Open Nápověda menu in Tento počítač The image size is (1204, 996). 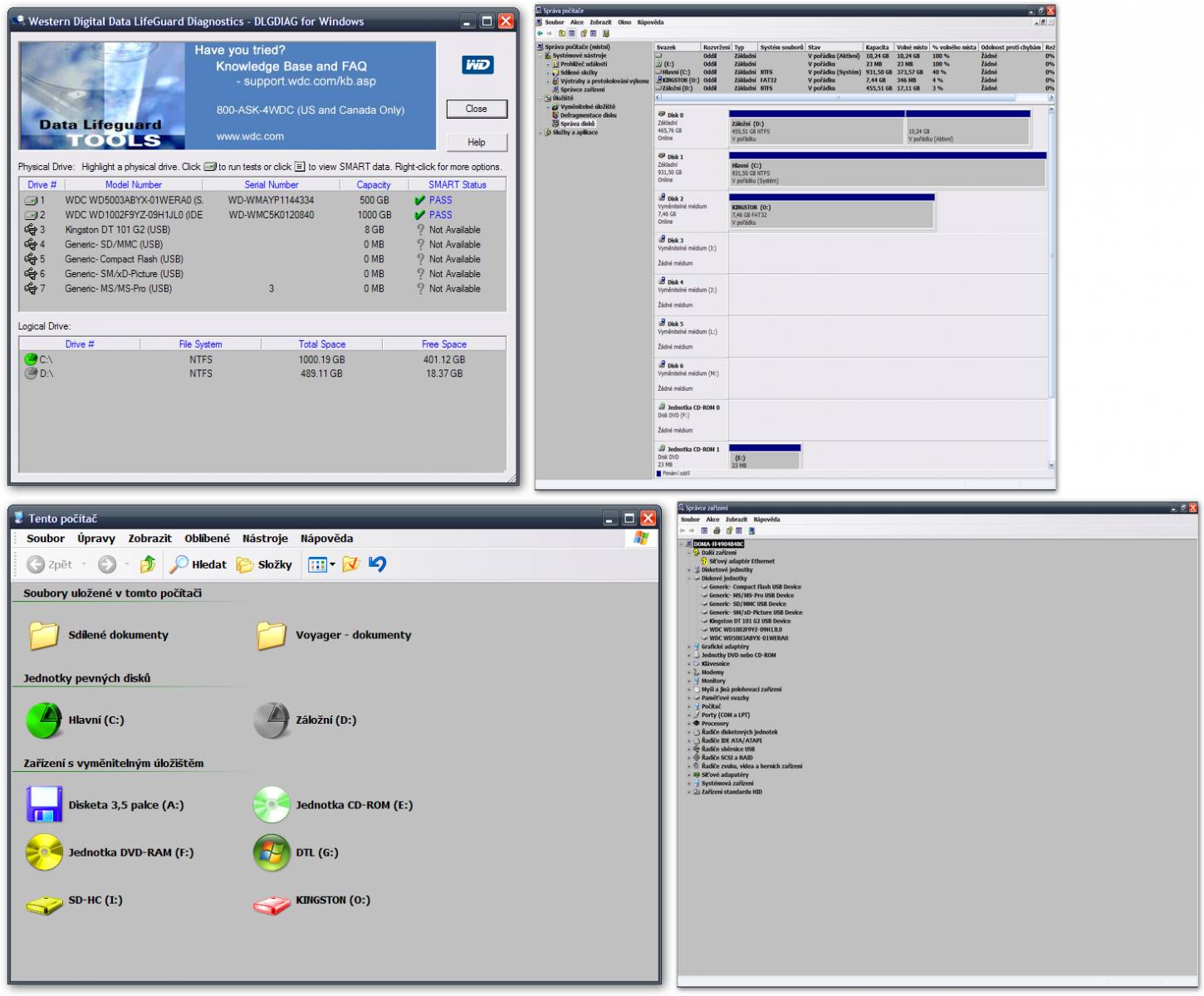click(326, 539)
